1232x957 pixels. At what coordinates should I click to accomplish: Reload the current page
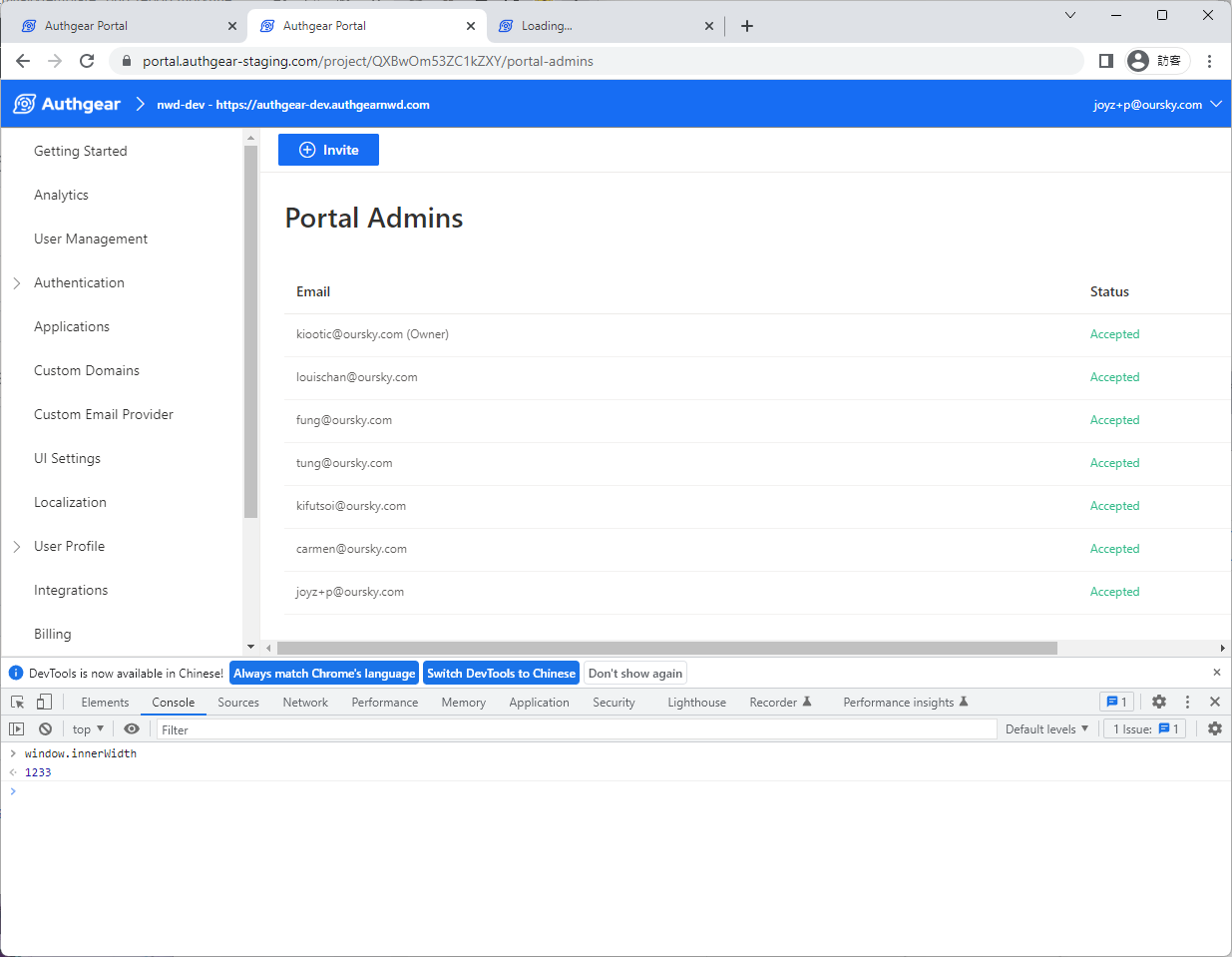[x=87, y=61]
